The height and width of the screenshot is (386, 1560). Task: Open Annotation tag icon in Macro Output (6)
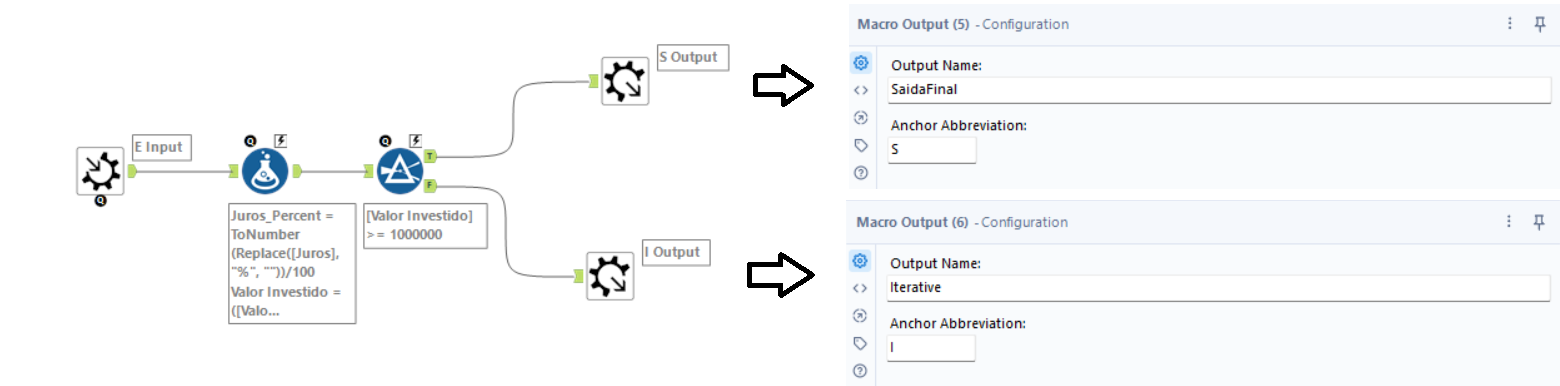point(860,343)
